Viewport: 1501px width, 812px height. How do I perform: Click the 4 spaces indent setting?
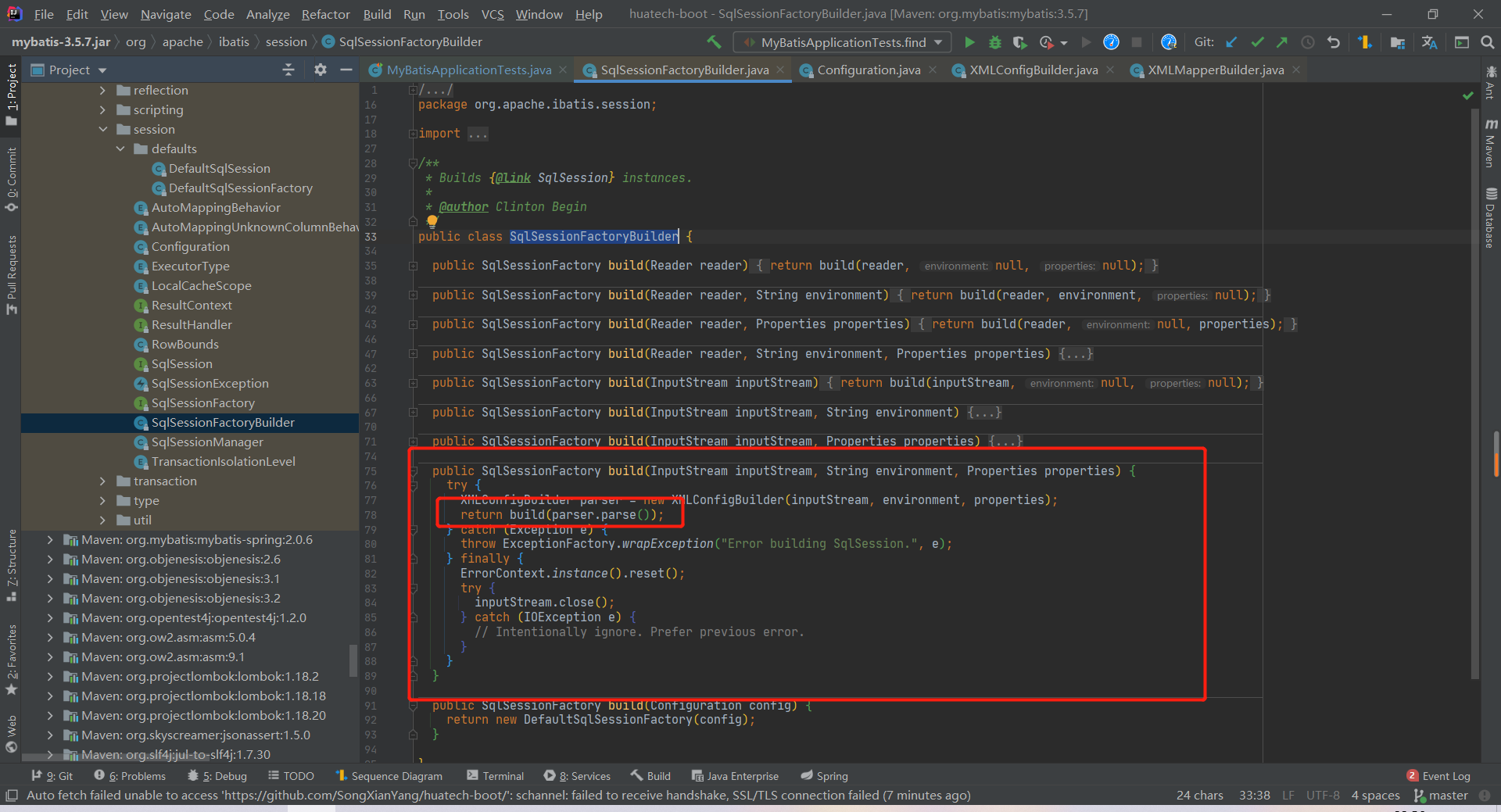pyautogui.click(x=1375, y=796)
